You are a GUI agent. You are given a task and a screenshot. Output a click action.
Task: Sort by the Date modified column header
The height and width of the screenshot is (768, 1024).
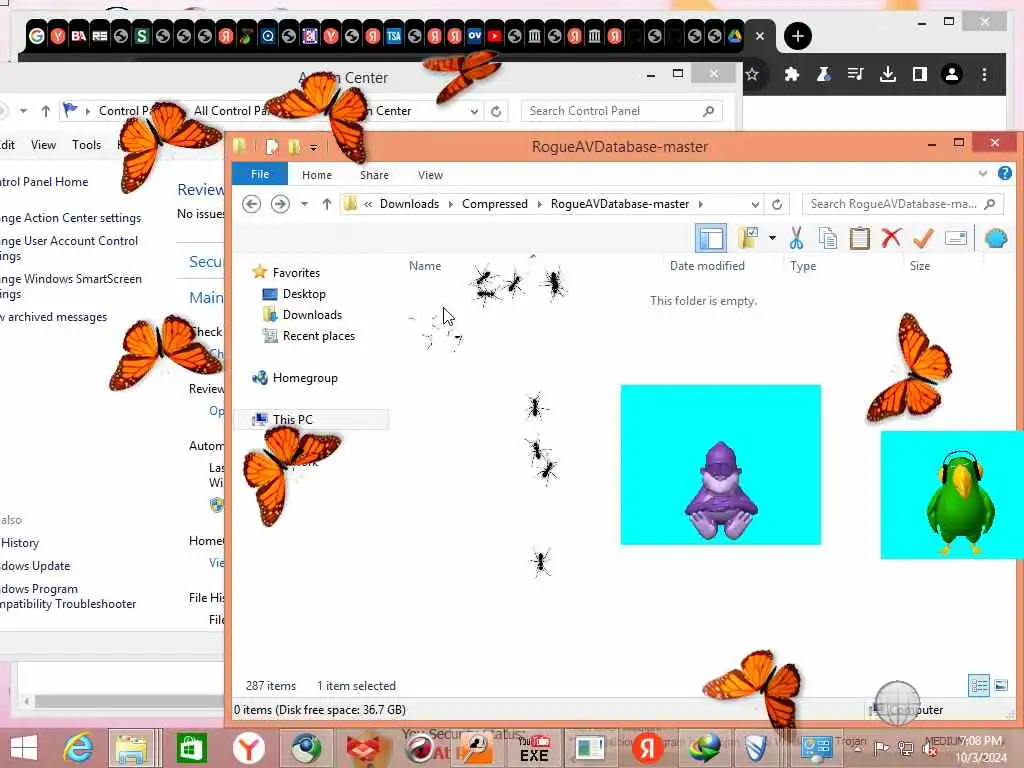coord(707,266)
